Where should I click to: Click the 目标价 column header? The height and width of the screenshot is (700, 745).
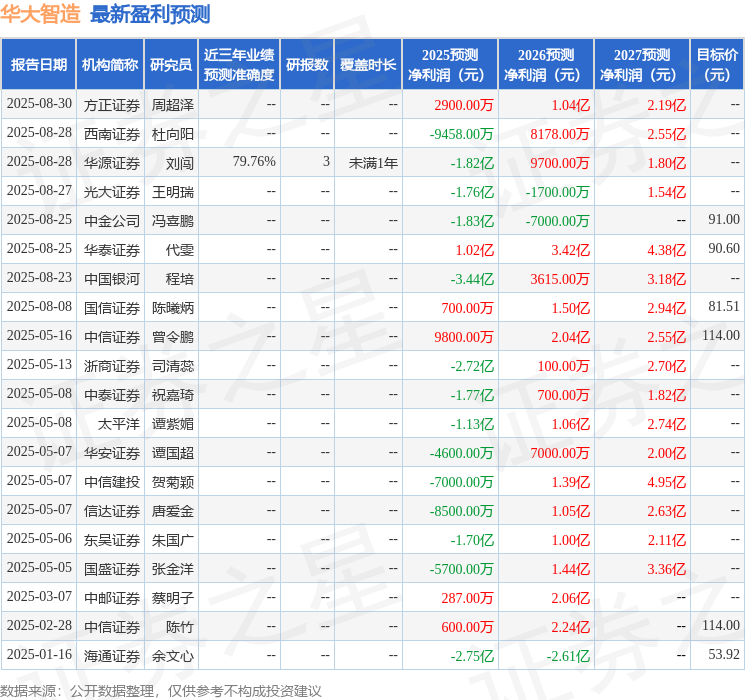717,65
